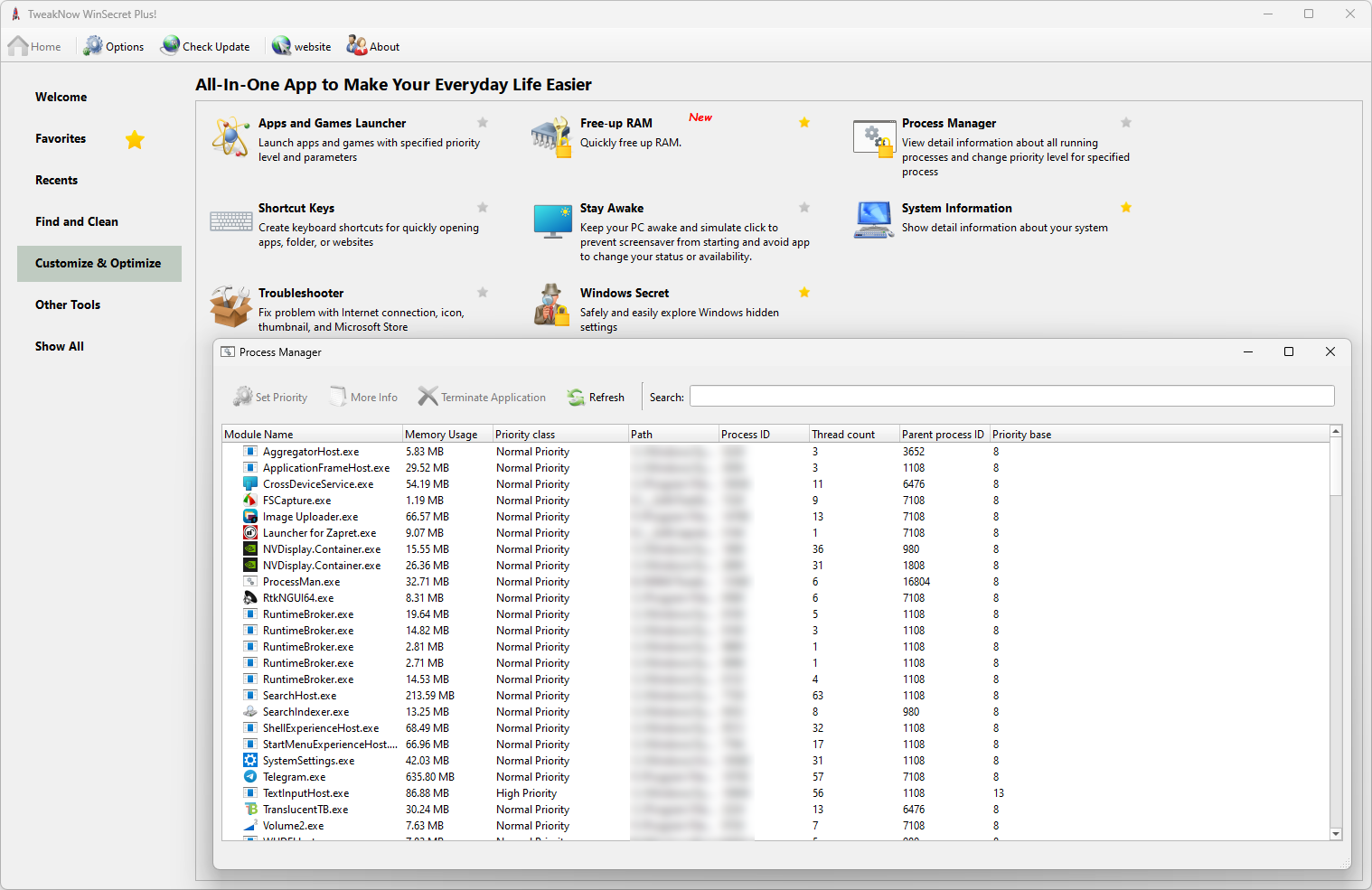Click Check Update in the toolbar

coord(205,46)
